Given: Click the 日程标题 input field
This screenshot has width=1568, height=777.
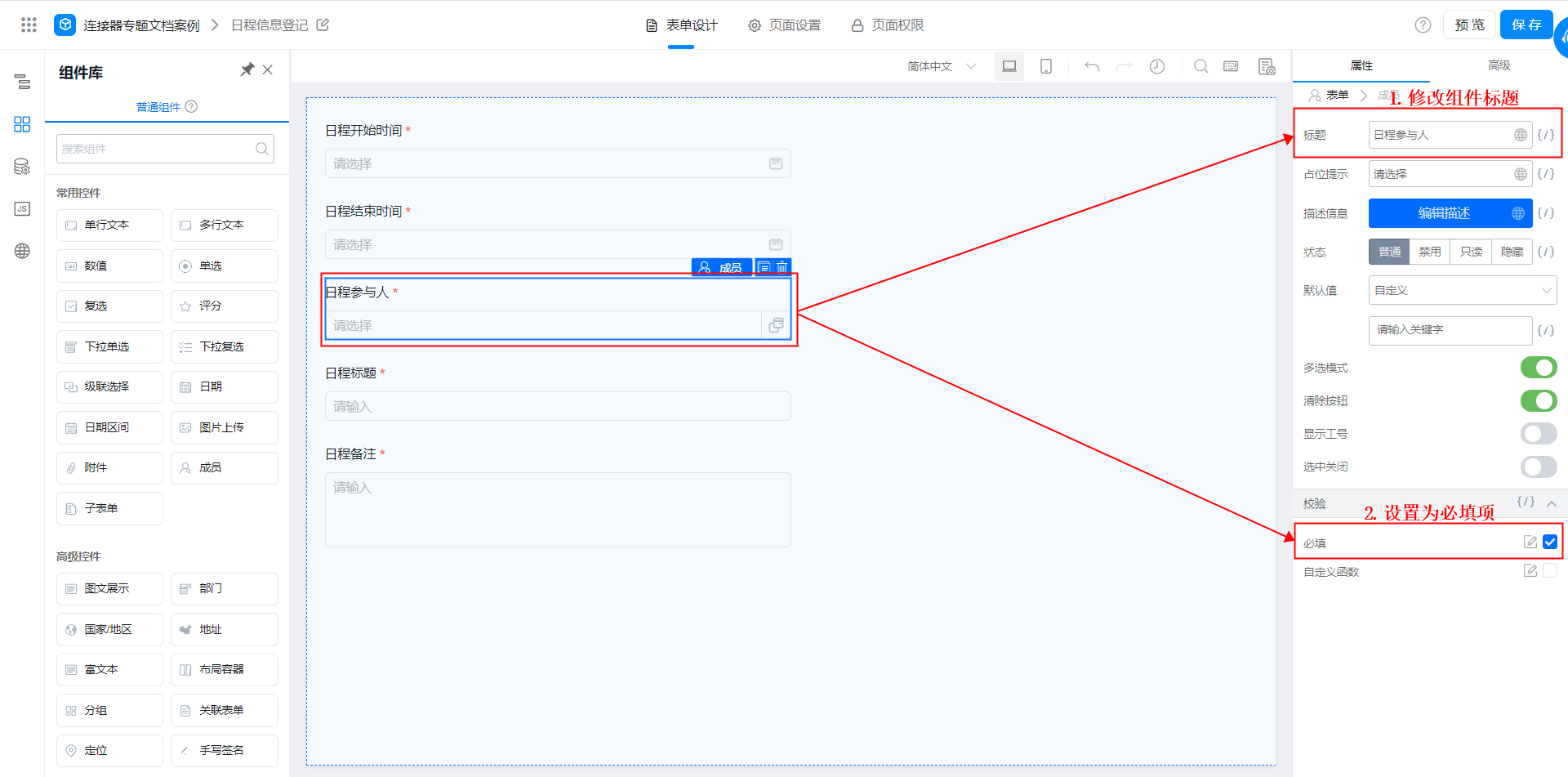Looking at the screenshot, I should [558, 406].
